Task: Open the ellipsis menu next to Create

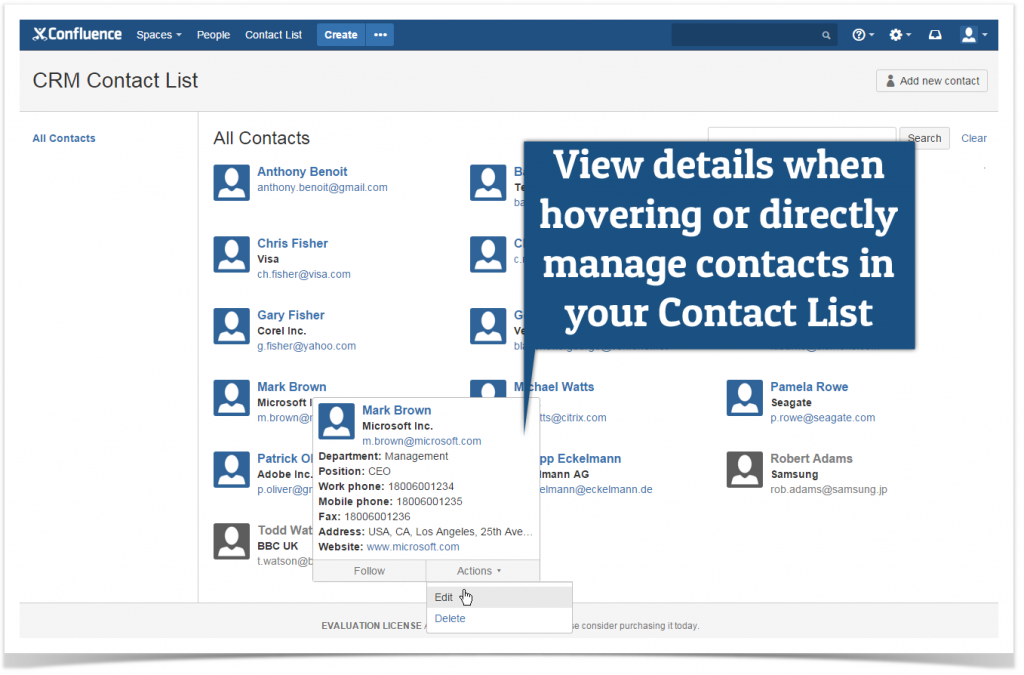Action: pos(379,34)
